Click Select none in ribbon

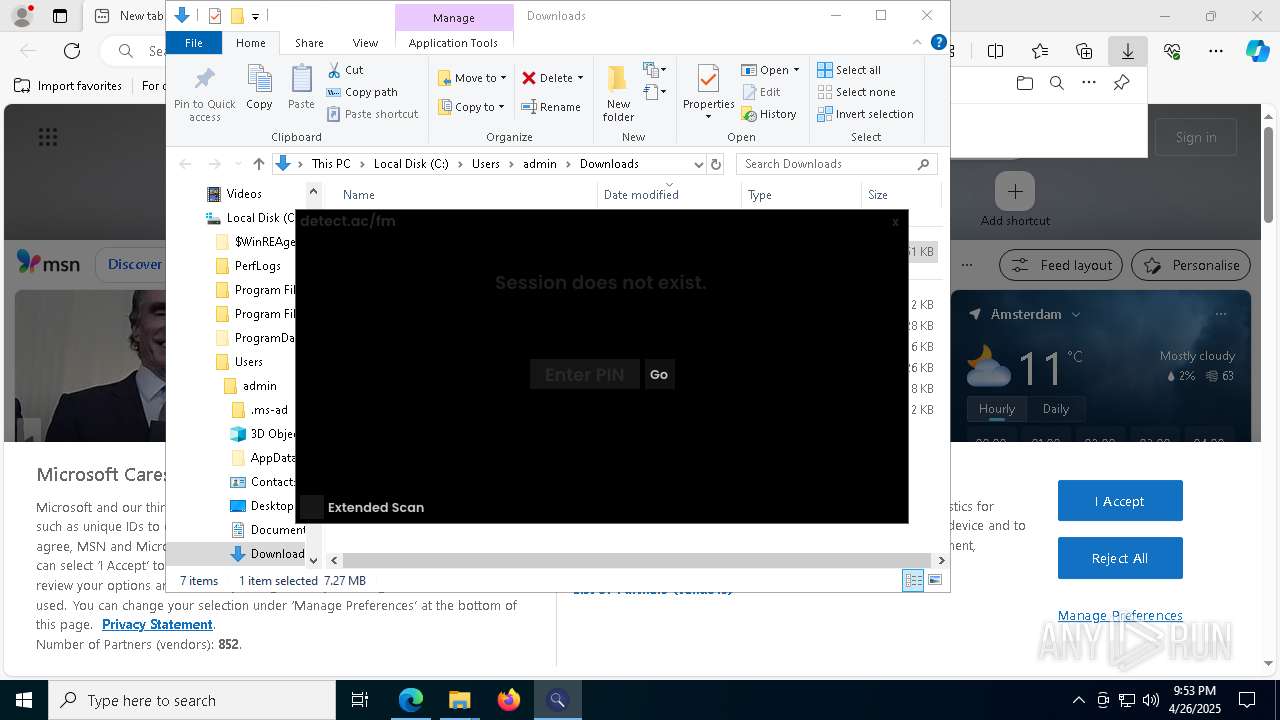click(x=856, y=92)
